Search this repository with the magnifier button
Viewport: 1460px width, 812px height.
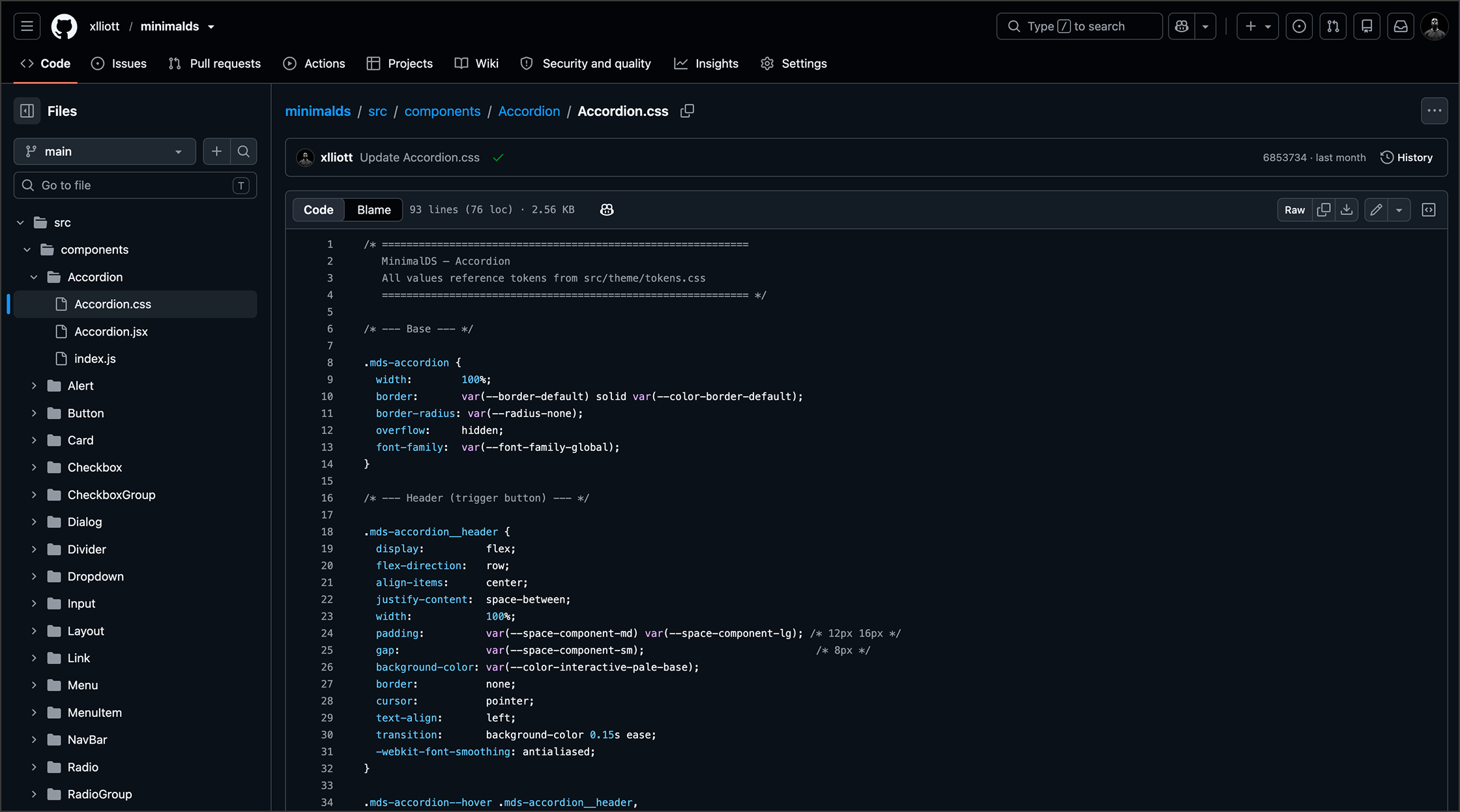pos(244,151)
